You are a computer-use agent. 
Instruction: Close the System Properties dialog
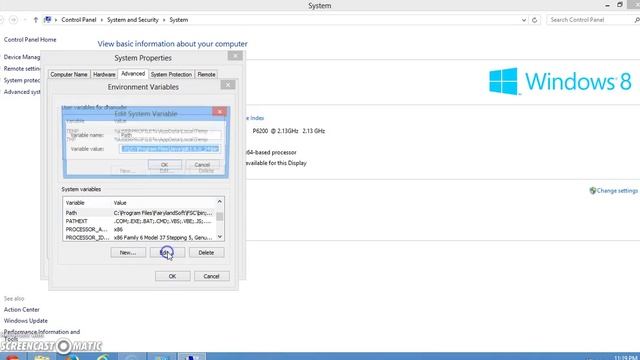click(235, 56)
